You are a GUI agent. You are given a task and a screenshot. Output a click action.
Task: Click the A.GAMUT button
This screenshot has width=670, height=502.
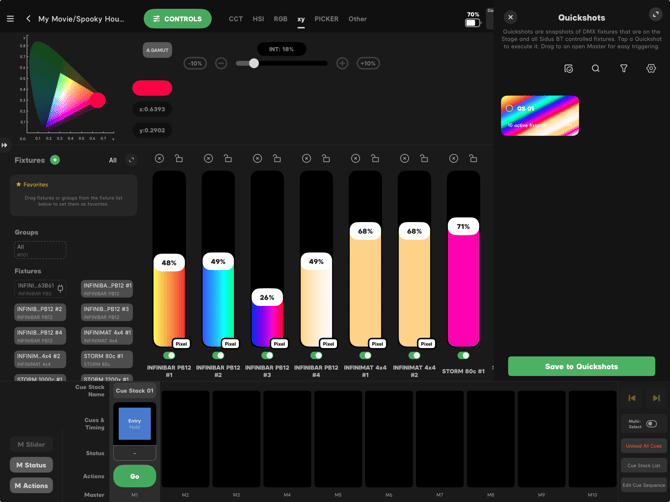(x=157, y=50)
